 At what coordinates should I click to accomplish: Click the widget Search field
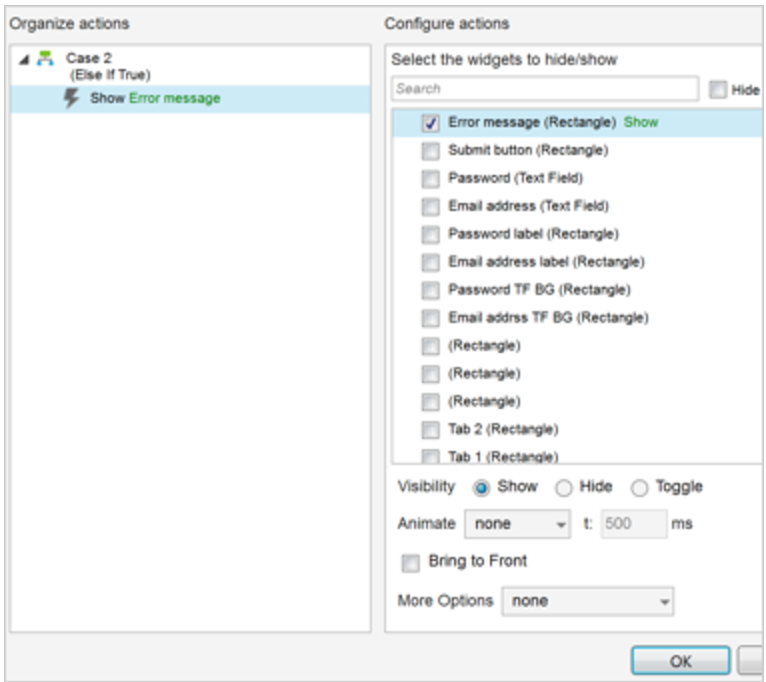(545, 88)
